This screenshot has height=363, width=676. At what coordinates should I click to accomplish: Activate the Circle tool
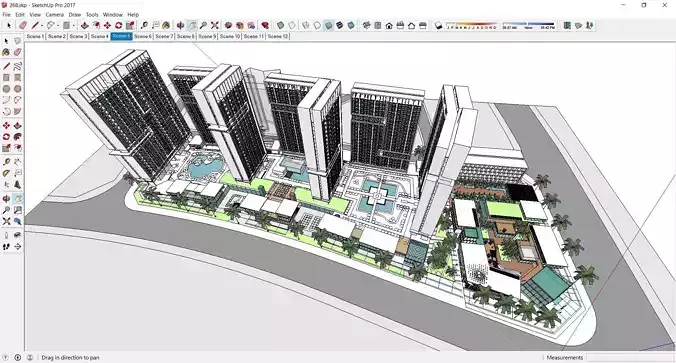click(6, 89)
